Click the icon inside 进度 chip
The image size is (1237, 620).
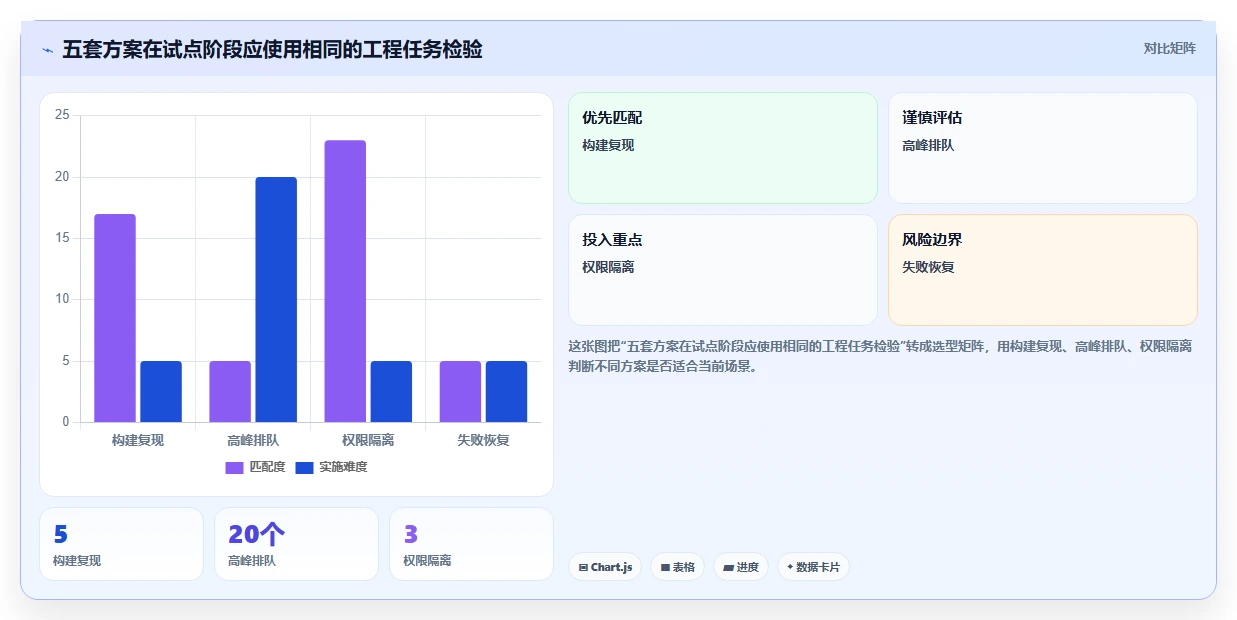[728, 567]
